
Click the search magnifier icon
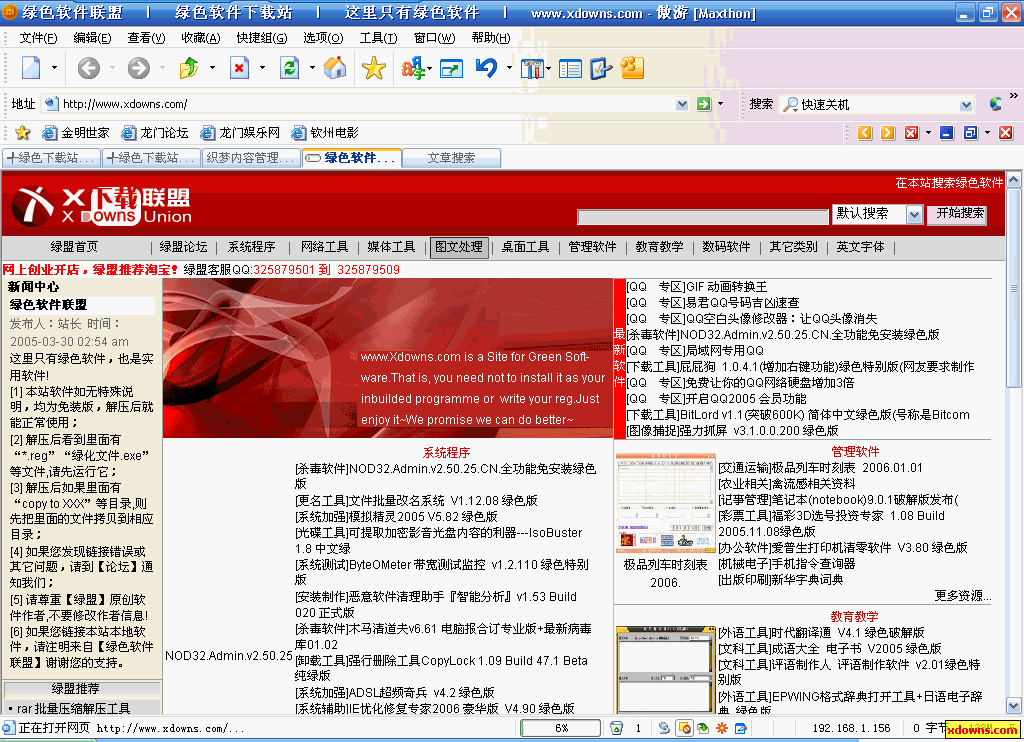(790, 105)
